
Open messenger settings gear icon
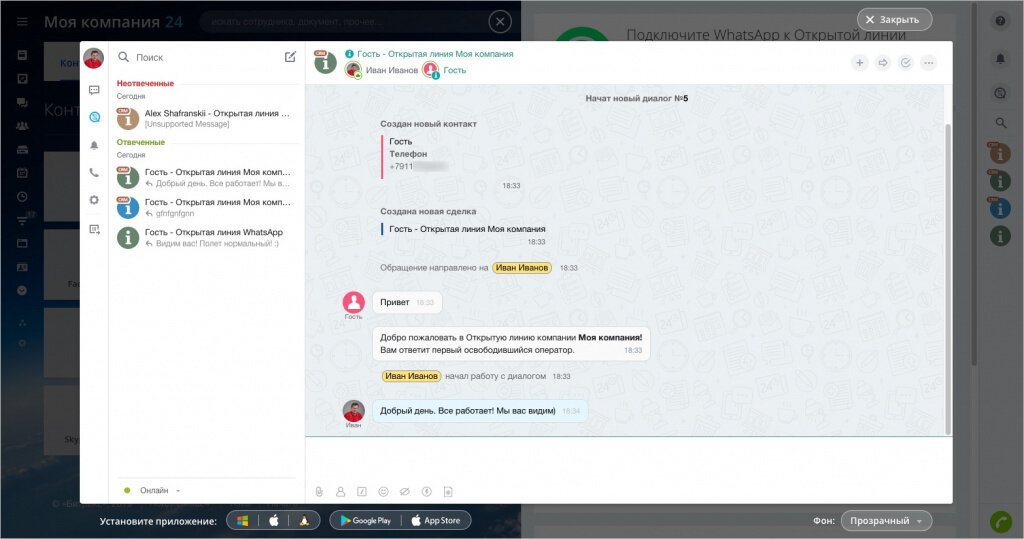(94, 200)
